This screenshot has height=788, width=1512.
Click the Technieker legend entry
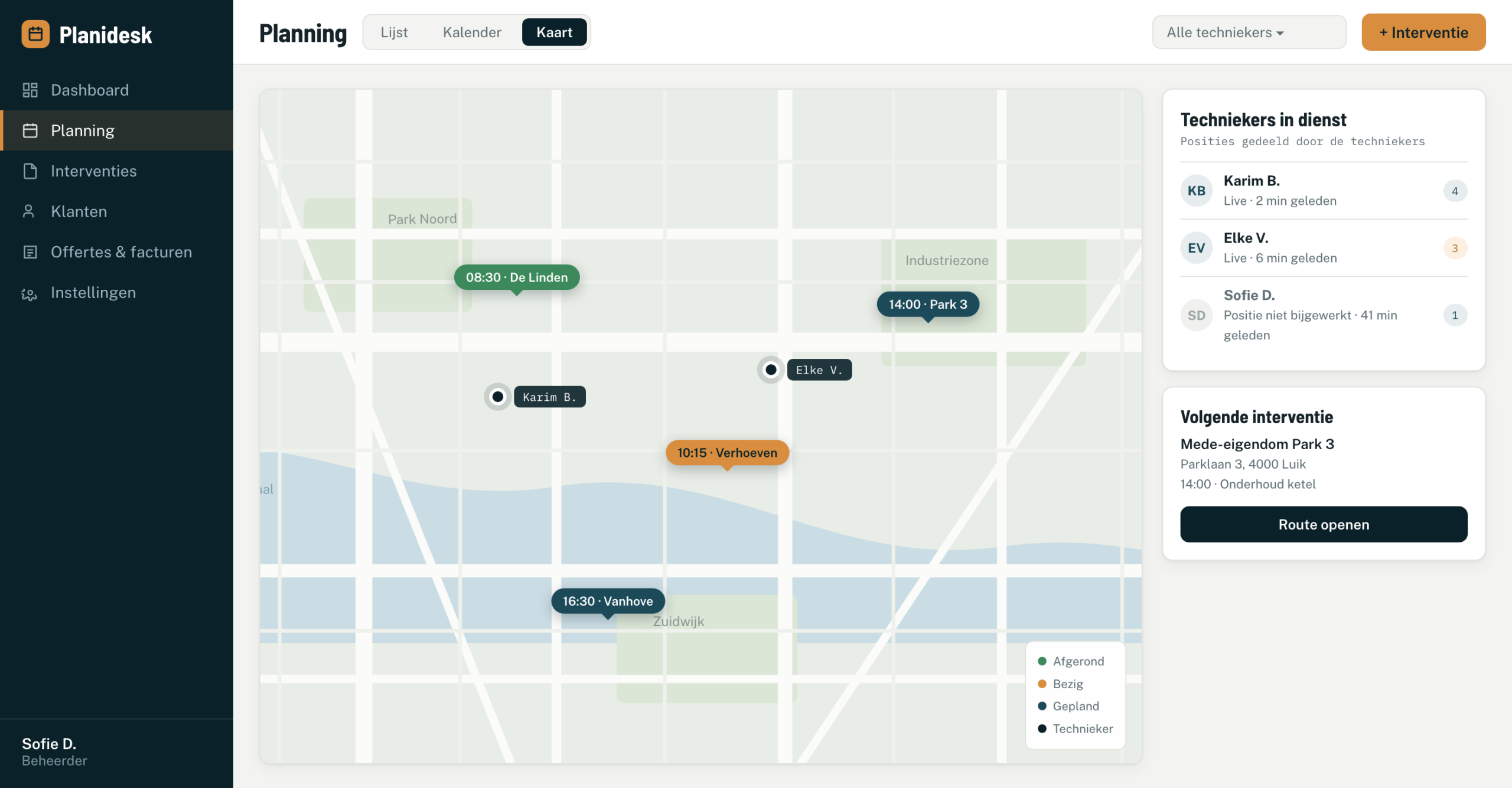click(1075, 728)
